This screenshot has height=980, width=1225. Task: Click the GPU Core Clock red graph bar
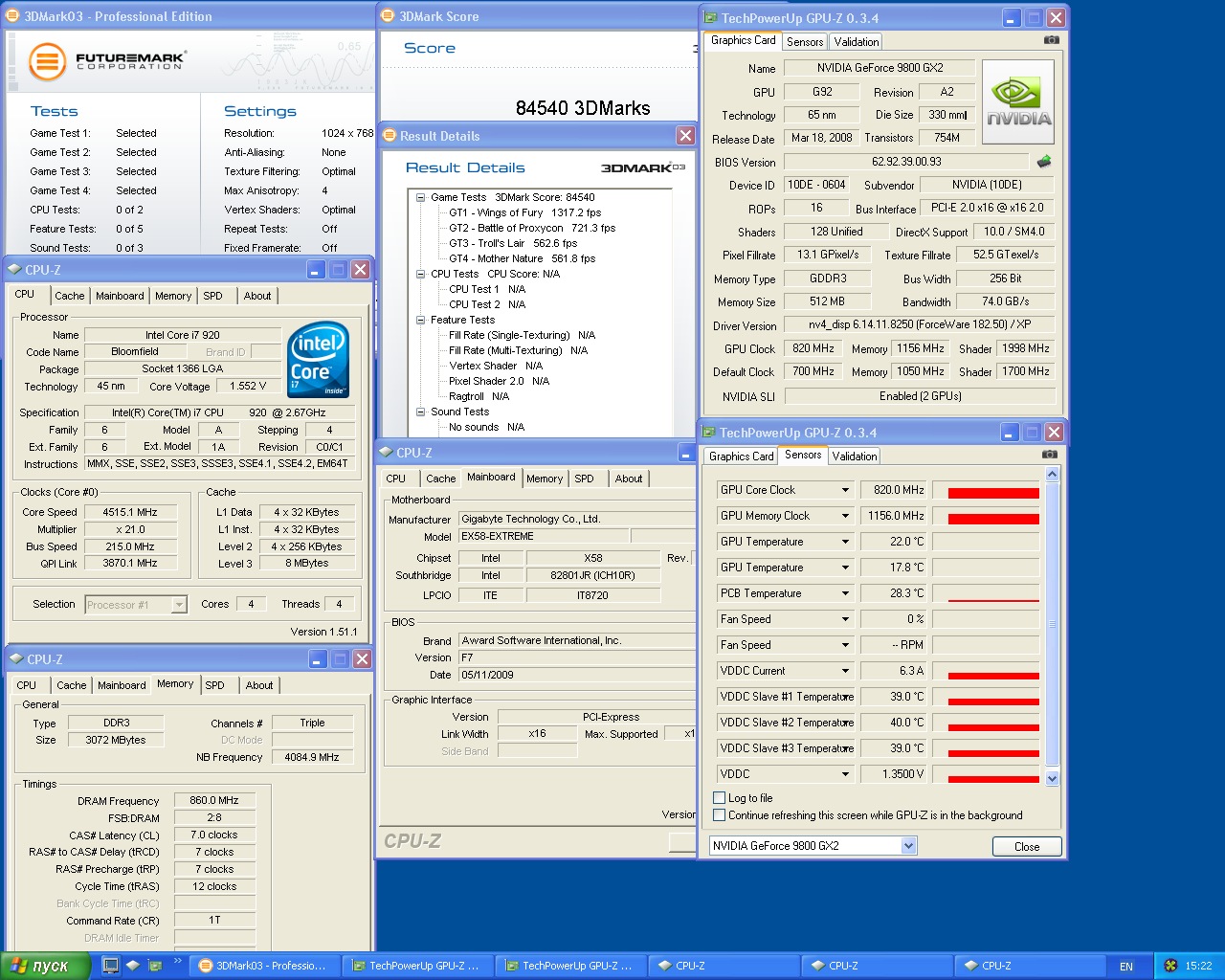pyautogui.click(x=993, y=493)
